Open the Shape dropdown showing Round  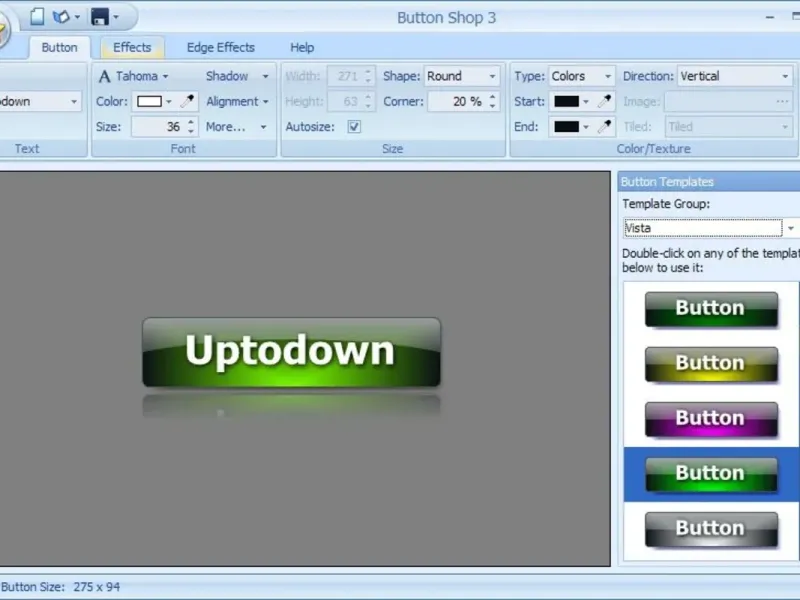pos(462,76)
